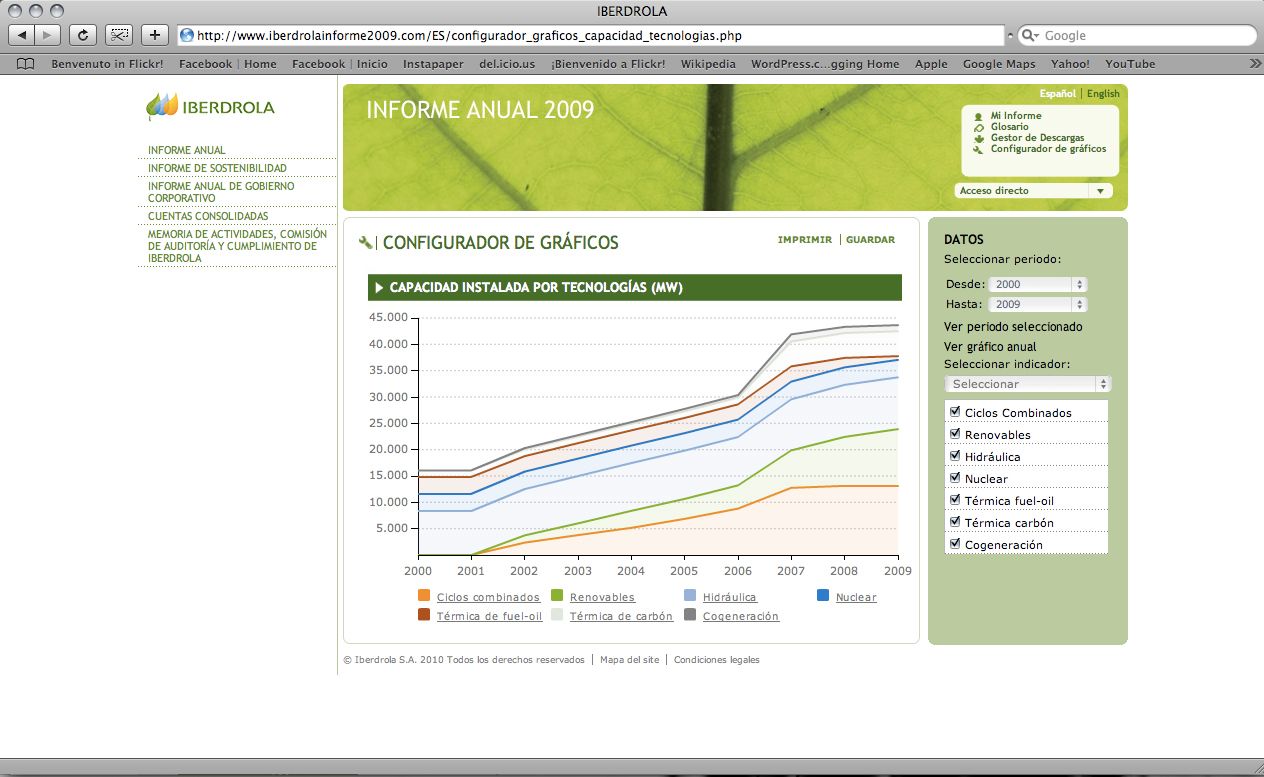The image size is (1264, 777).
Task: Toggle the Nuclear checkbox
Action: click(955, 478)
